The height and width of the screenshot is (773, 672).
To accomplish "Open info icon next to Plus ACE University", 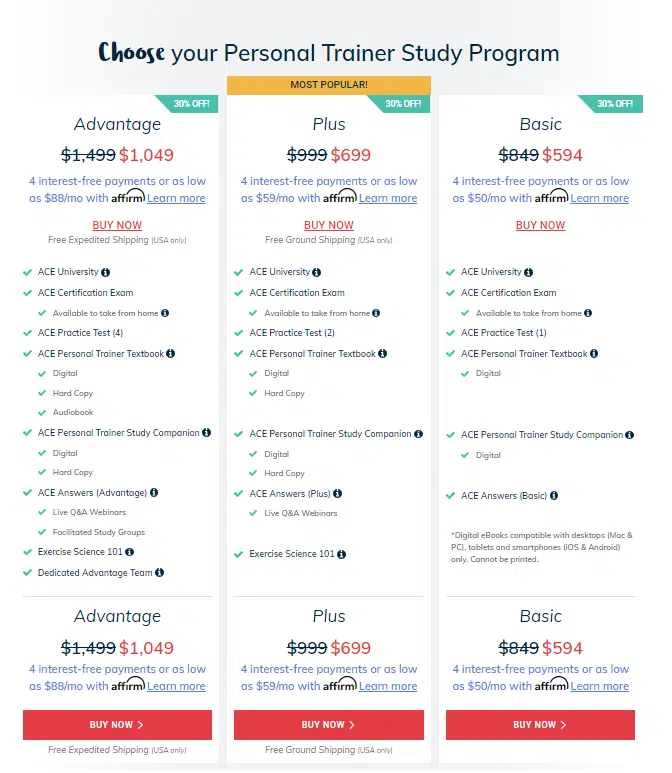I will [317, 272].
